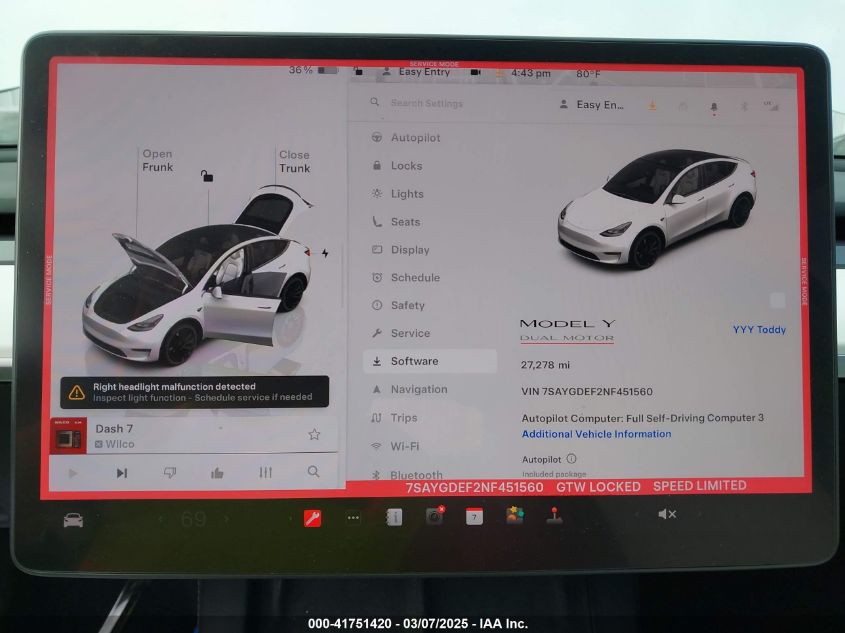Viewport: 845px width, 633px height.
Task: Launch the Arcade joystick app
Action: coord(554,516)
